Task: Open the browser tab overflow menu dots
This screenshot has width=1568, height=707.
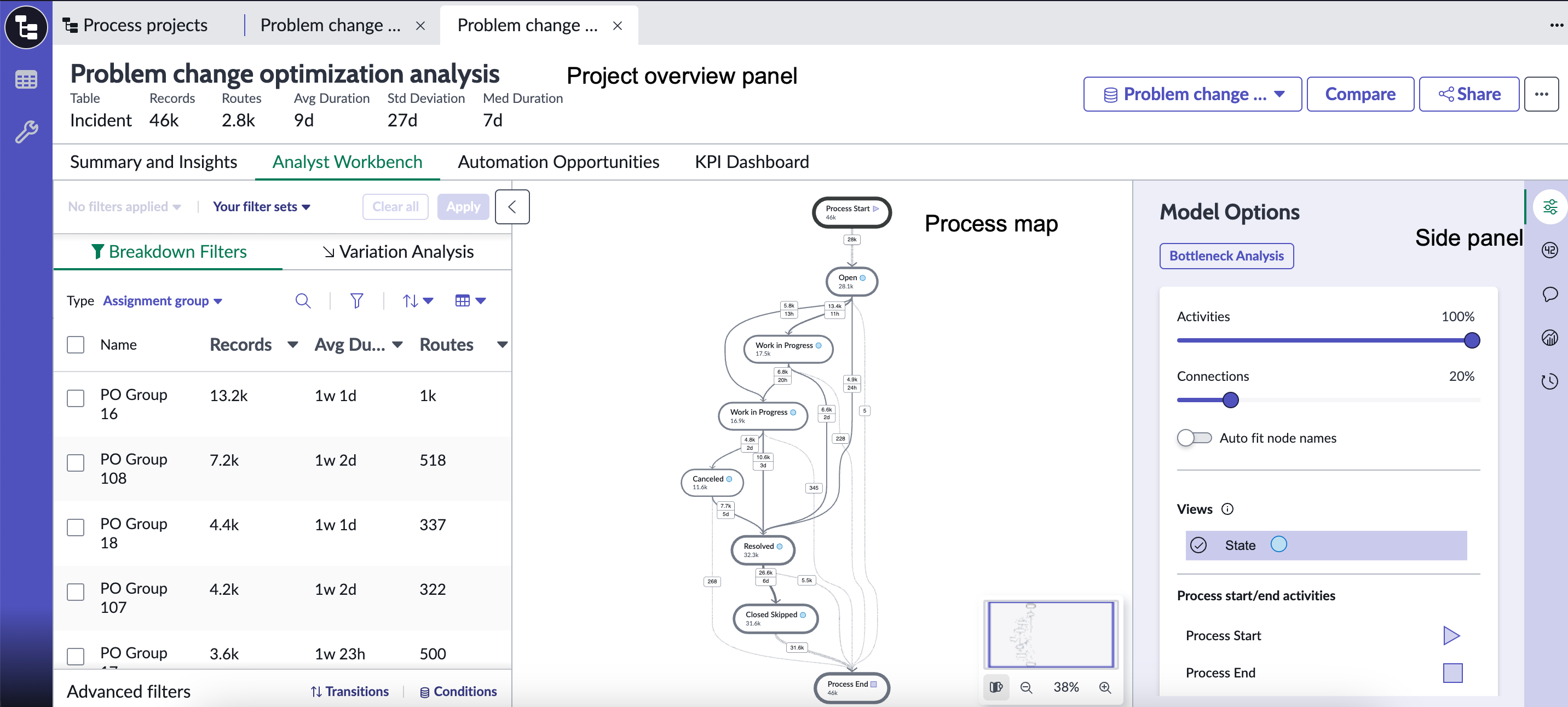Action: point(1557,26)
